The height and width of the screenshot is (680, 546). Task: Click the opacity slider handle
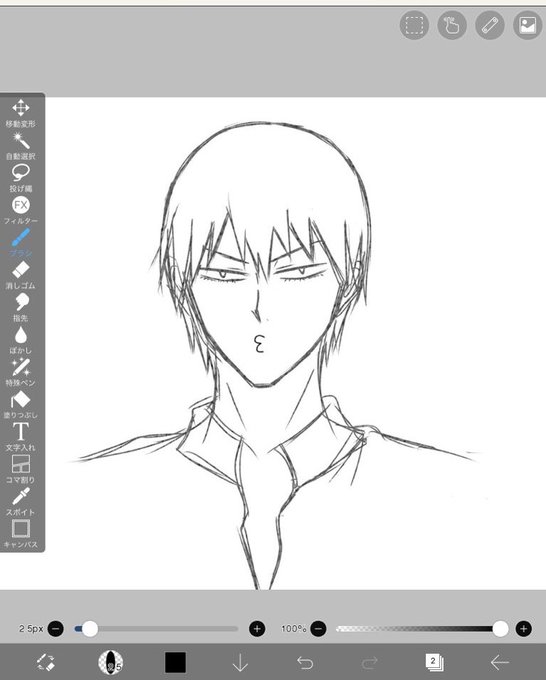pyautogui.click(x=500, y=628)
